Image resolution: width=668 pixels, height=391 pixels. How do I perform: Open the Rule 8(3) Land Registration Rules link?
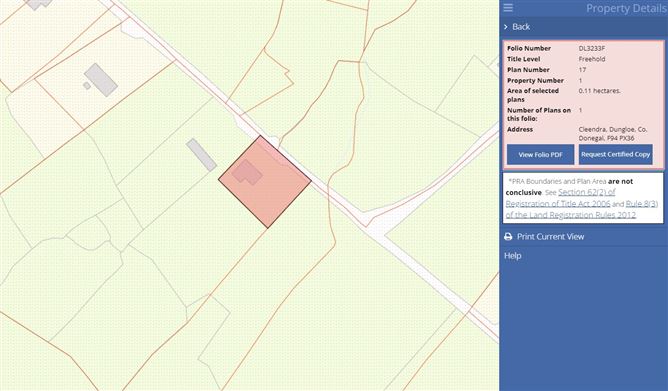click(x=582, y=209)
